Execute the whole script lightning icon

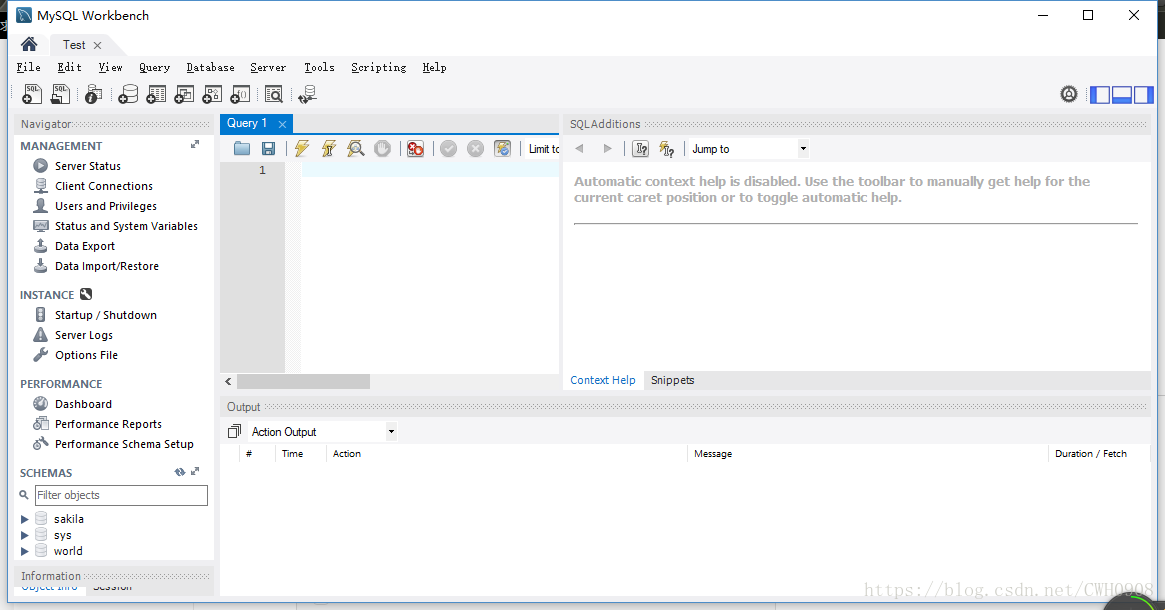[x=301, y=149]
